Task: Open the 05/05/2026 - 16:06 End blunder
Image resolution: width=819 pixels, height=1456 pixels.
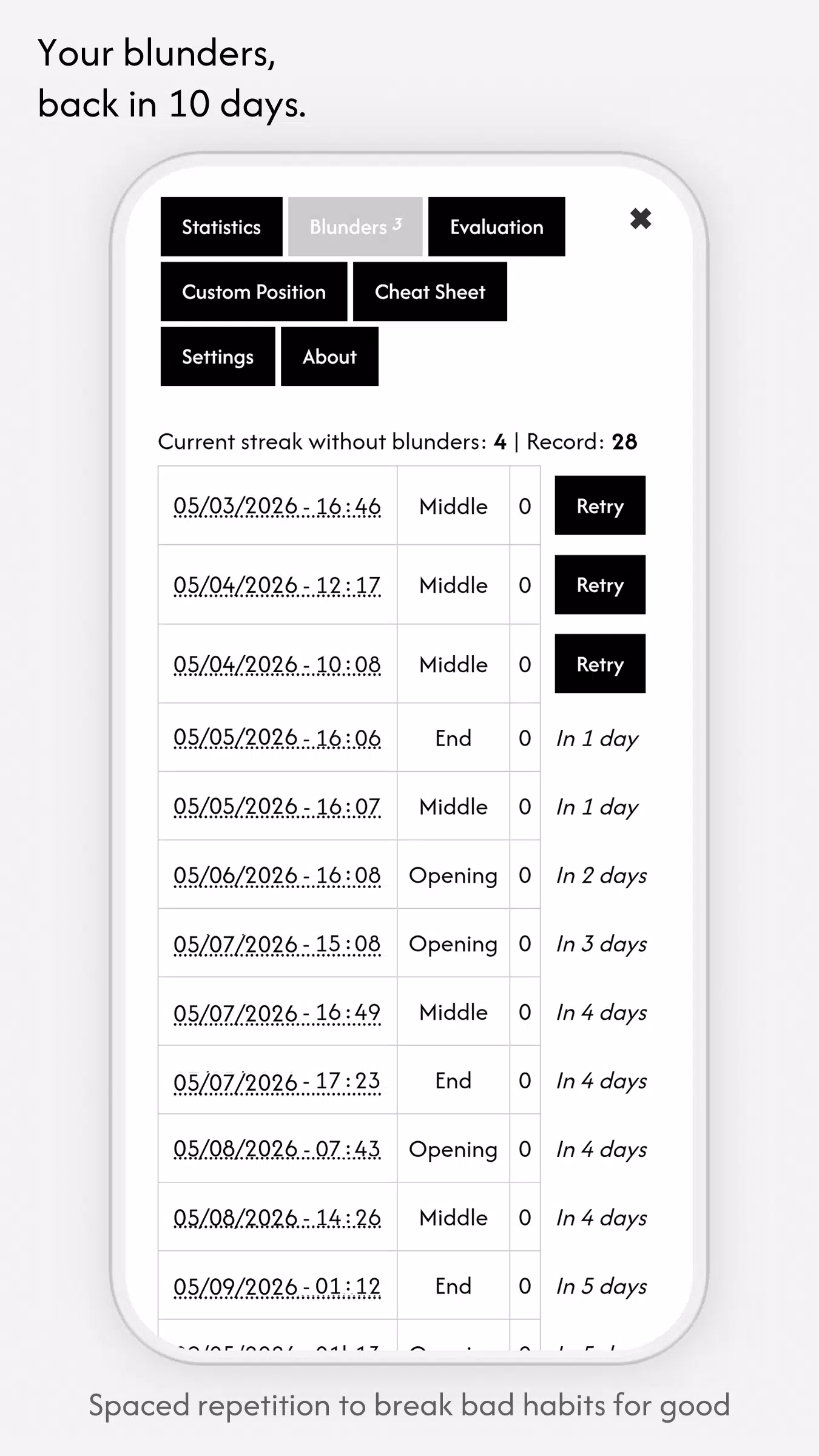Action: (277, 738)
